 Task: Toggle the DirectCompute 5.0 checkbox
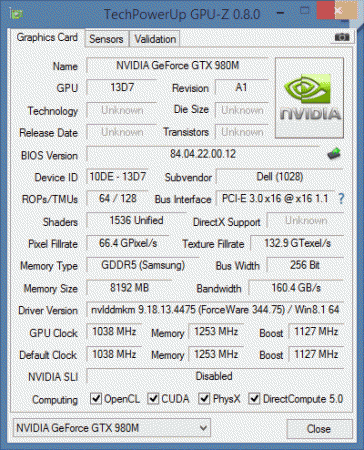254,399
